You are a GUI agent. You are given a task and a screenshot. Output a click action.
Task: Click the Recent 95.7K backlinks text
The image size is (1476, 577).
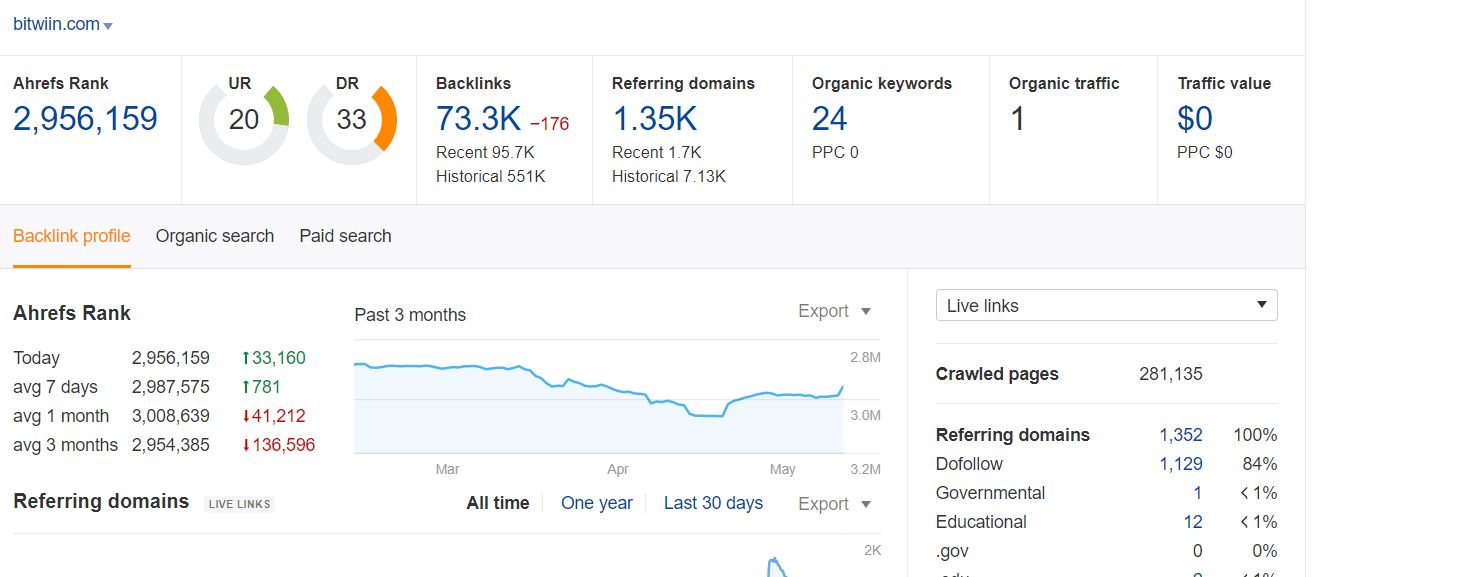[x=485, y=153]
